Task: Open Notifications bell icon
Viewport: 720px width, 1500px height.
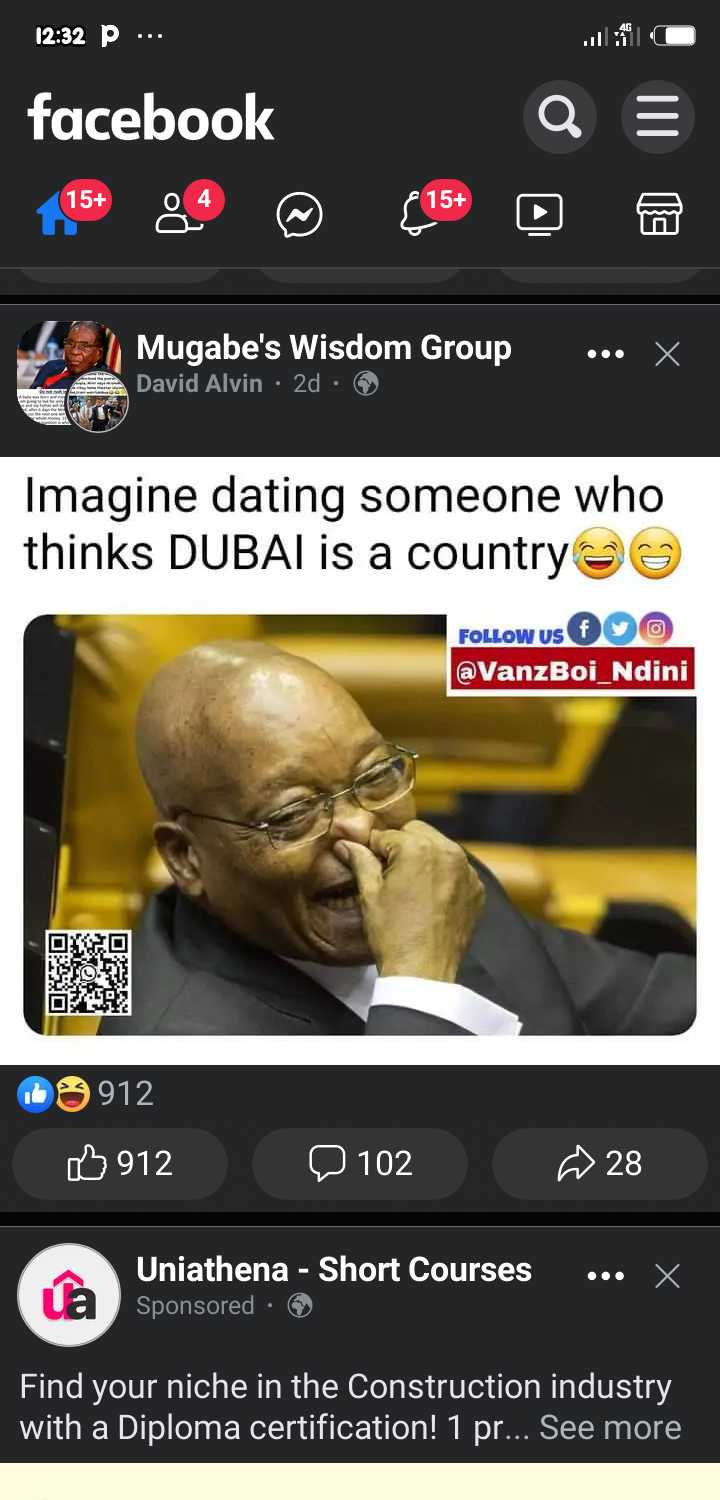Action: pos(418,213)
